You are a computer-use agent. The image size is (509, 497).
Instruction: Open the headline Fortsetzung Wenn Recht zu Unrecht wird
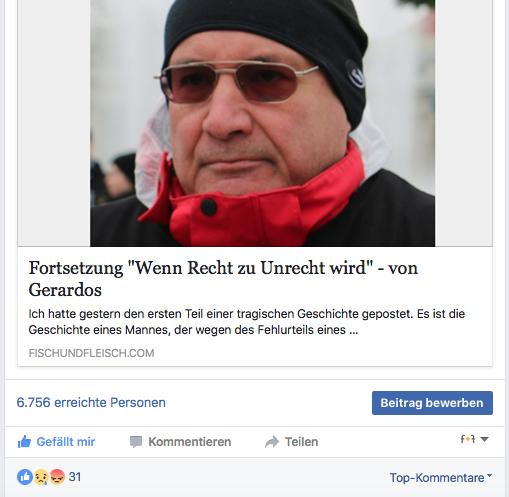(223, 278)
